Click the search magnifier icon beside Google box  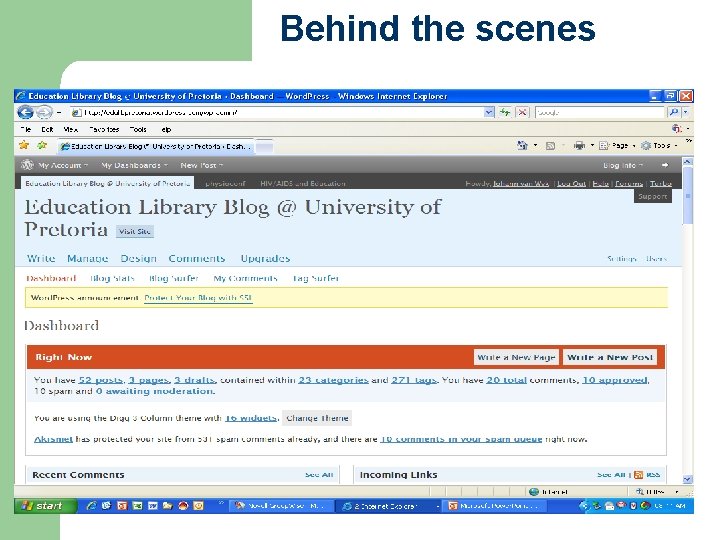674,112
